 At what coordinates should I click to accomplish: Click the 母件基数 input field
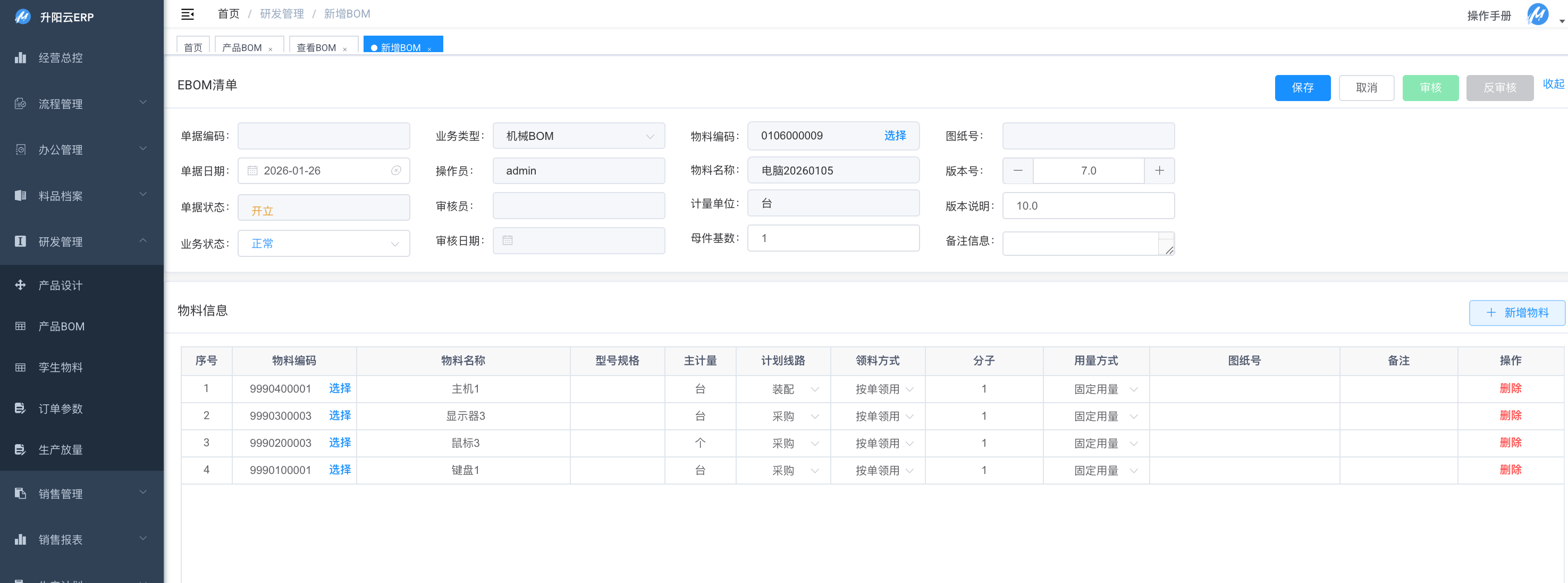[x=833, y=238]
